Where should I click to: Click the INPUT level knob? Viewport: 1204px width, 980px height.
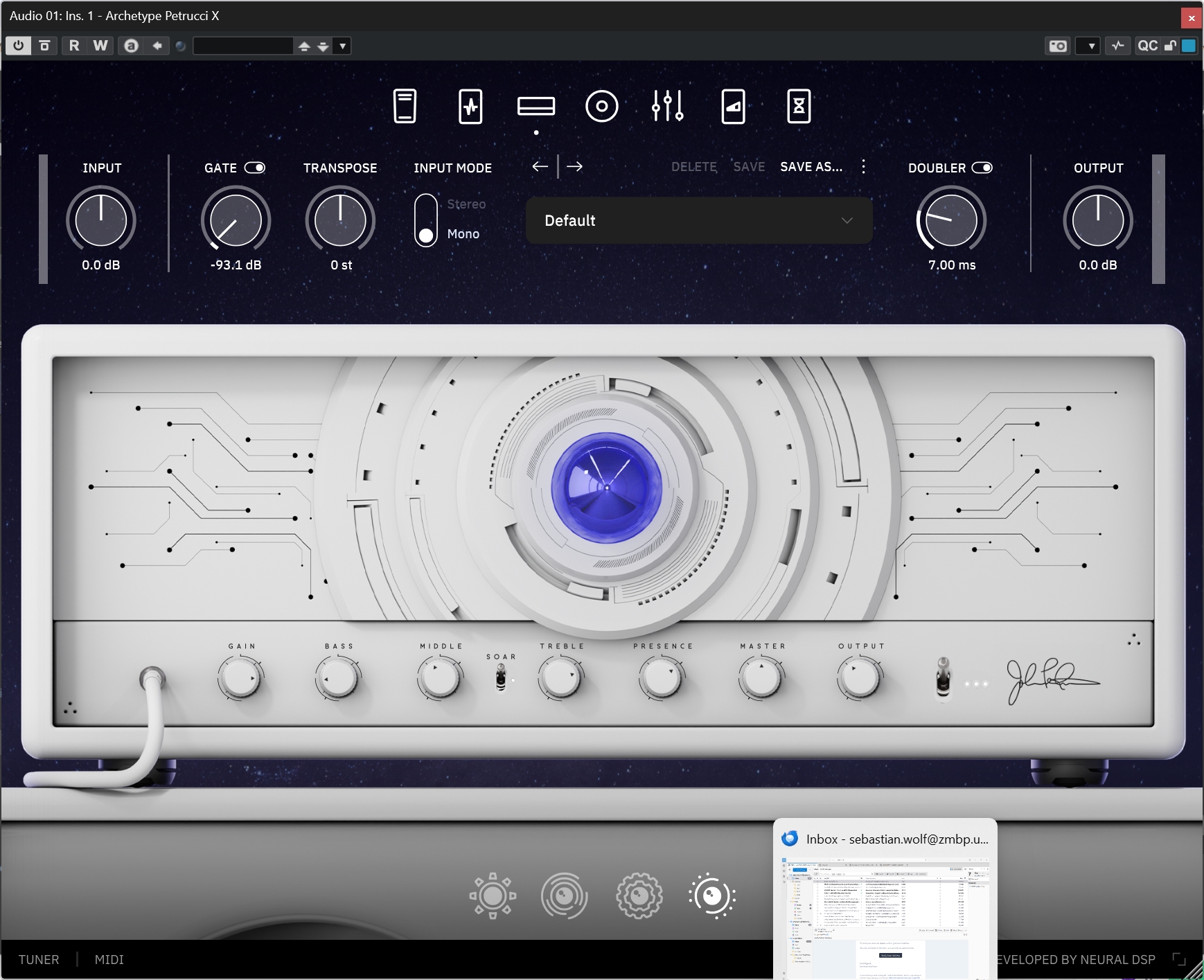pyautogui.click(x=101, y=220)
